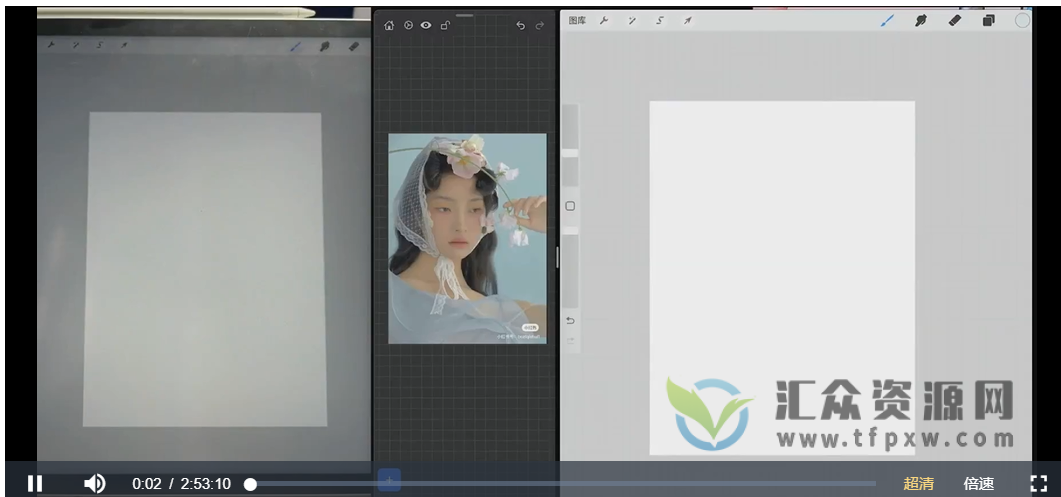Open Adjustments magic wand in the right panel
The image size is (1061, 497).
(632, 21)
